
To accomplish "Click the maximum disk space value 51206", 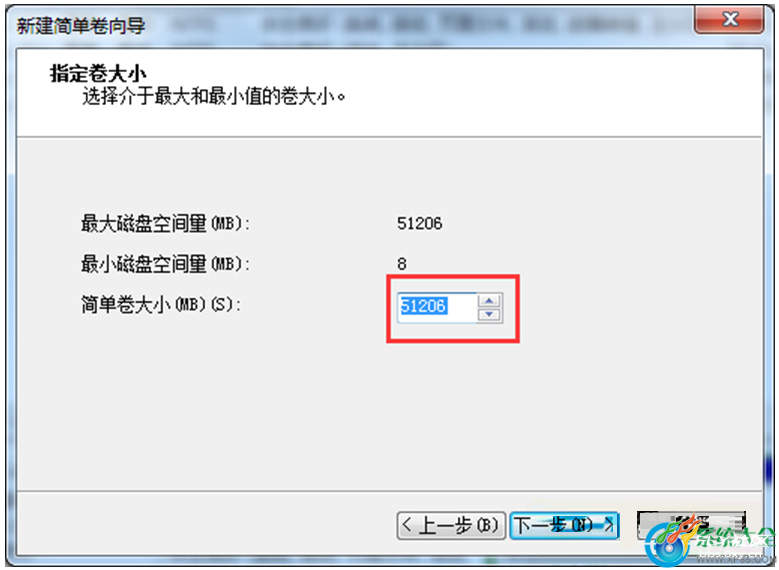I will (x=419, y=224).
